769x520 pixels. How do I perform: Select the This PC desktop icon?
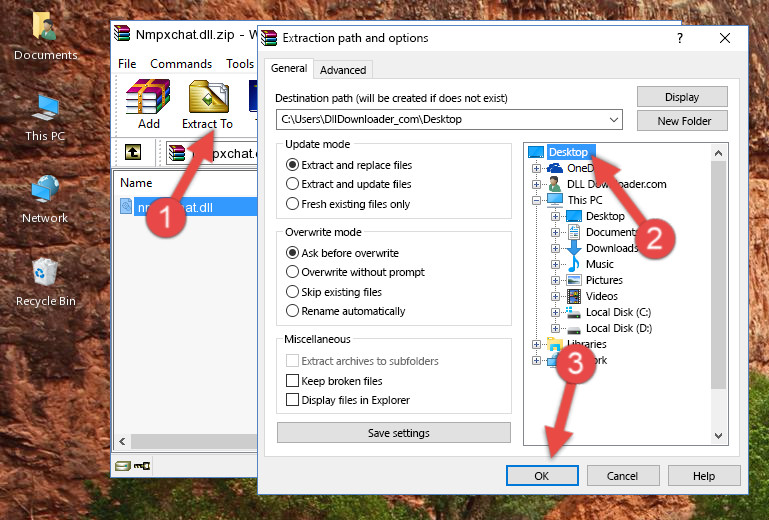pos(45,118)
